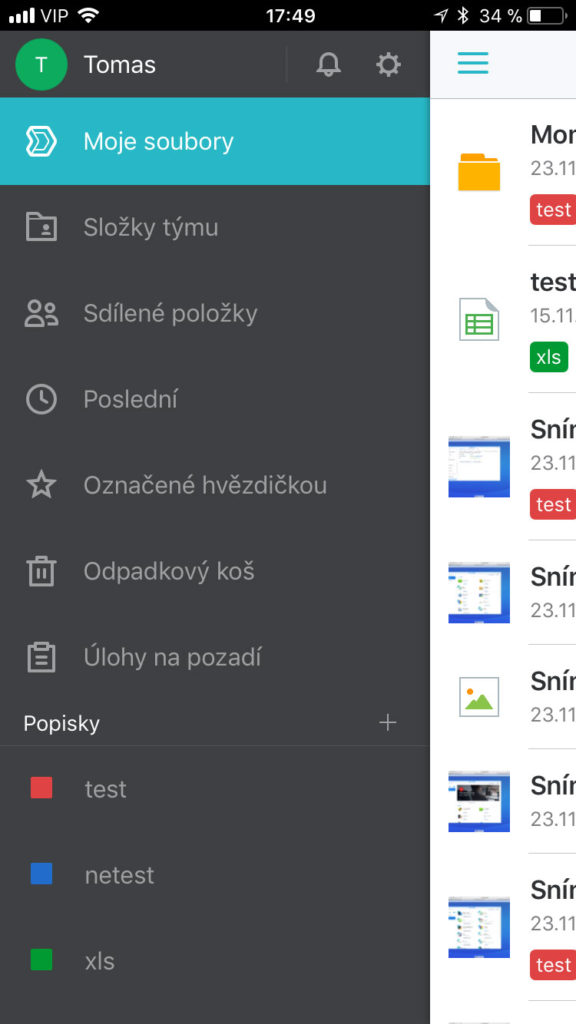Select the blue netest label swatch
576x1024 pixels.
[x=41, y=874]
